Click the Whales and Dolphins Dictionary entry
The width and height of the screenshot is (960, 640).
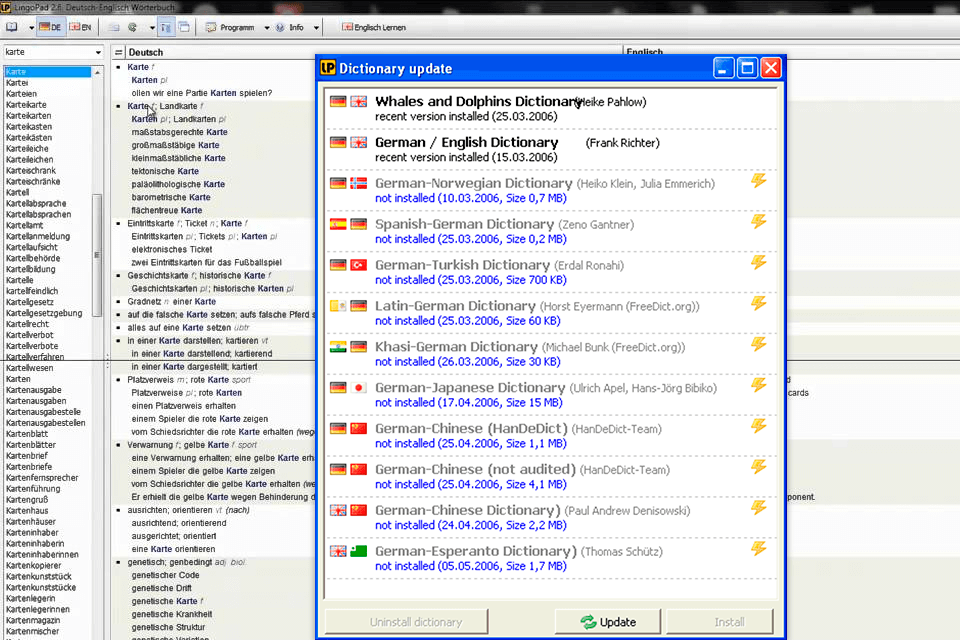(551, 108)
